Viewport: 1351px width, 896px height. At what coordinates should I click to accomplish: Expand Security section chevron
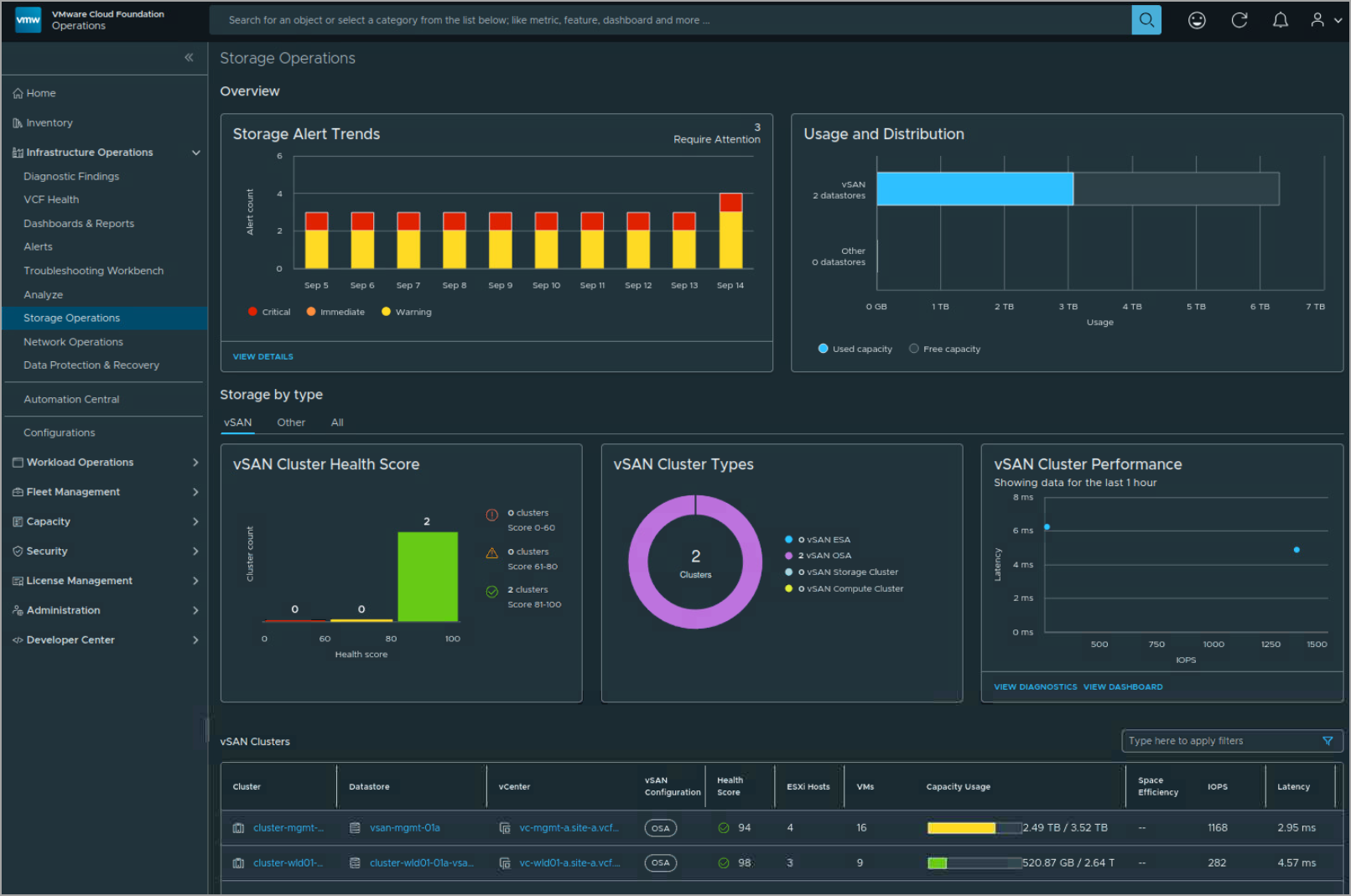pos(195,552)
